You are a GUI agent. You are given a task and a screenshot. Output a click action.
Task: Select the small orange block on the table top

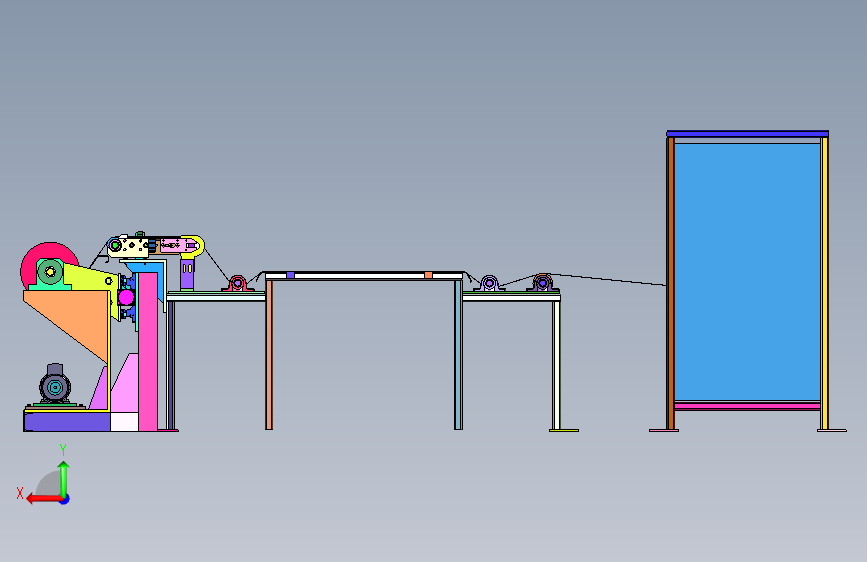(429, 275)
